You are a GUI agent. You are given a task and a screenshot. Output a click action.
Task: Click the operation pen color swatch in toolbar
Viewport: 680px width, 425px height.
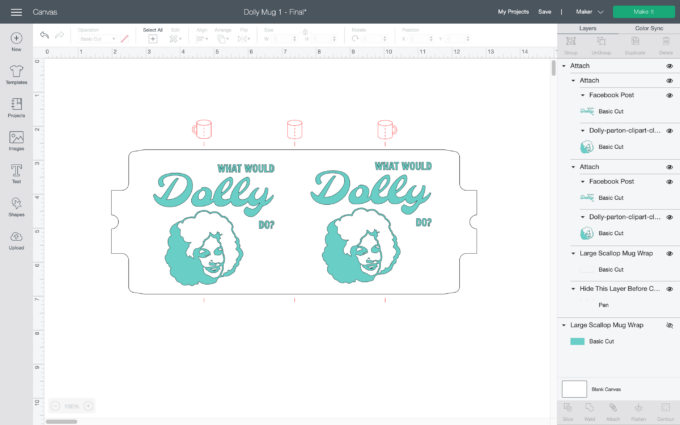click(124, 39)
